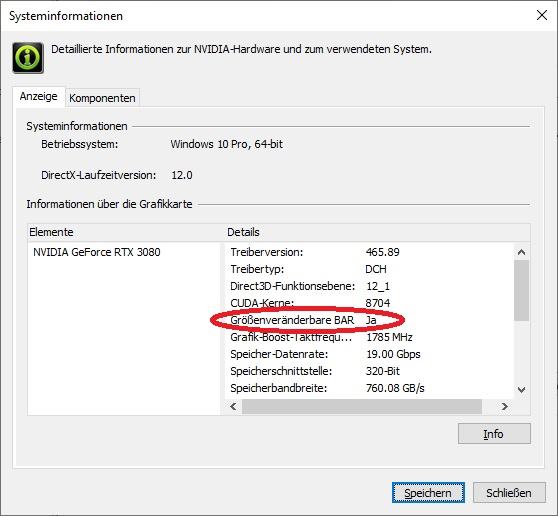The height and width of the screenshot is (516, 558).
Task: Click the details list scroll up arrow
Action: point(522,252)
